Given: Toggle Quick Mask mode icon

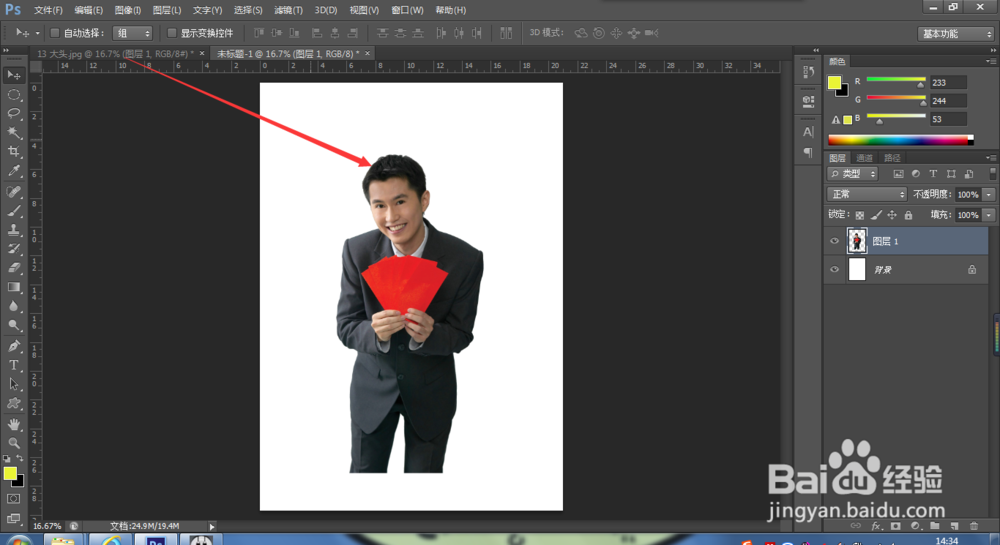Looking at the screenshot, I should pyautogui.click(x=13, y=499).
